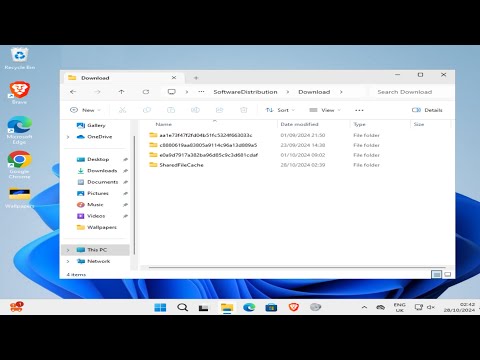Add a new File Explorer tab
This screenshot has height=360, width=480.
click(196, 78)
